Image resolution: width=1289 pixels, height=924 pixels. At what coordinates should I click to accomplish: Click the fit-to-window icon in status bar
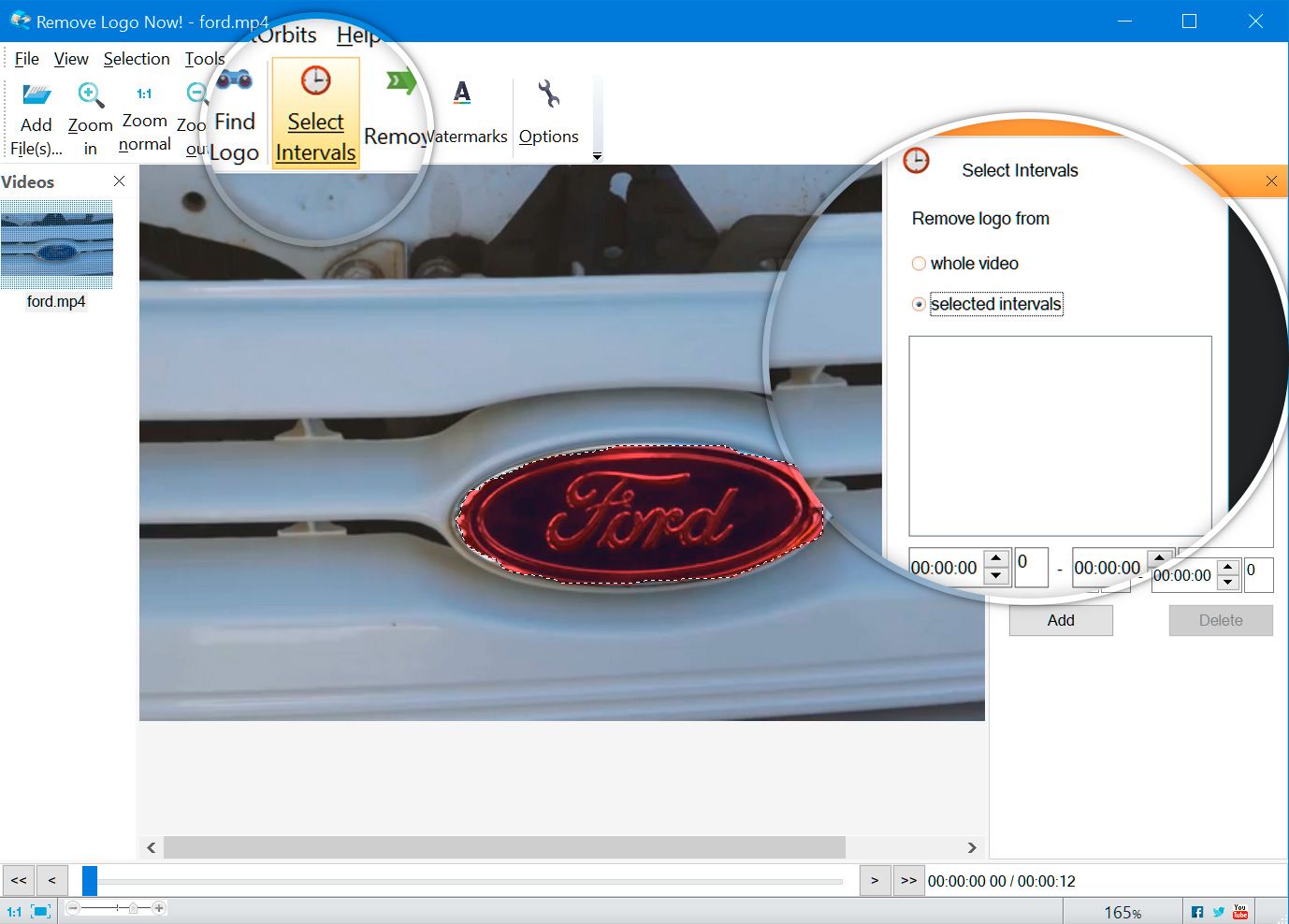click(41, 911)
